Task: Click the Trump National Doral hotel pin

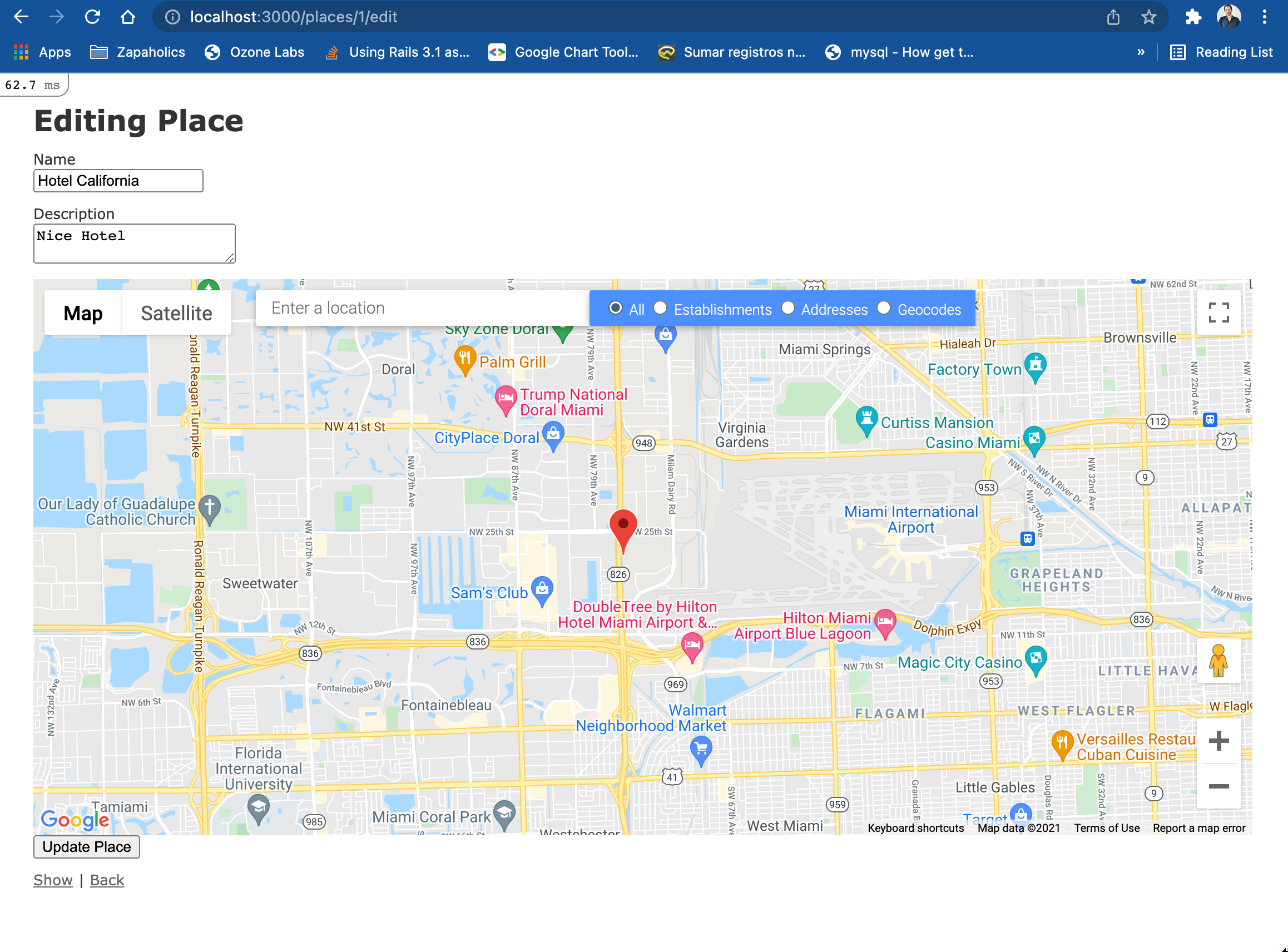Action: point(506,399)
